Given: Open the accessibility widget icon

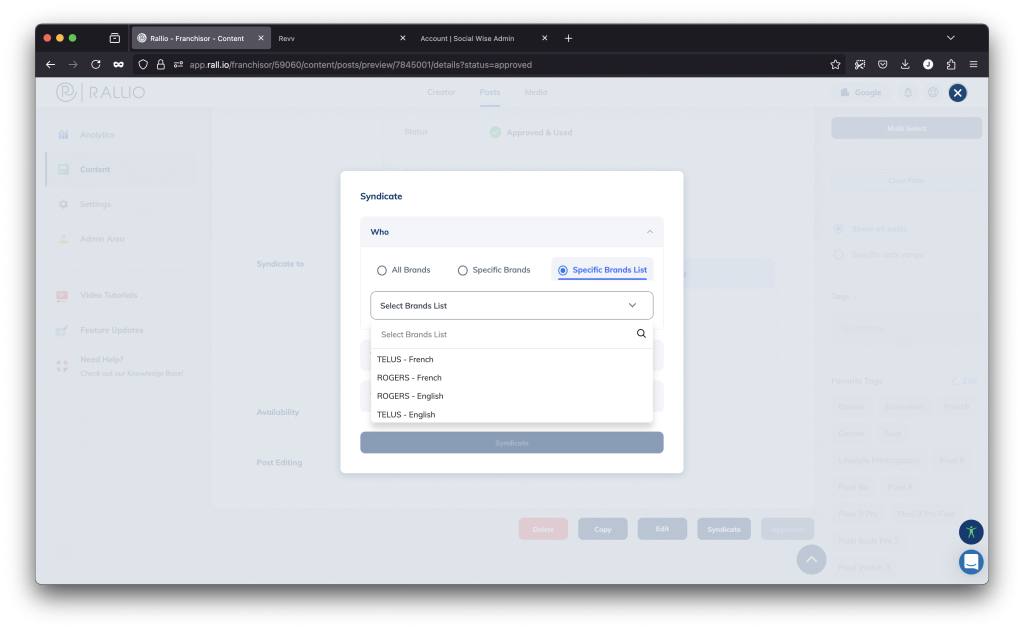Looking at the screenshot, I should [971, 532].
